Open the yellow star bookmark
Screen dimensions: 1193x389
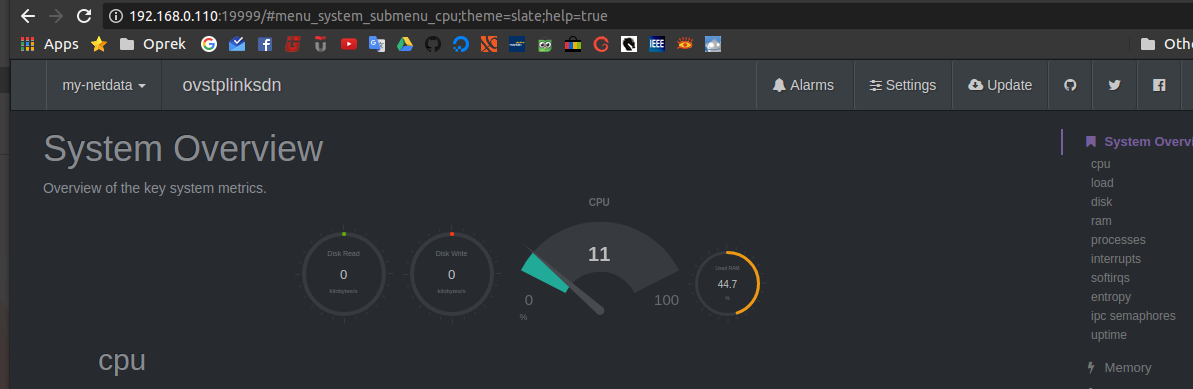click(99, 44)
